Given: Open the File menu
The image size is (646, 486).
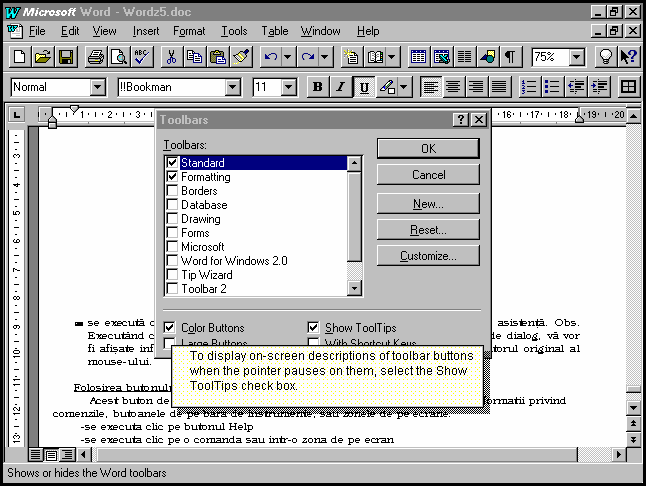Looking at the screenshot, I should click(x=37, y=31).
